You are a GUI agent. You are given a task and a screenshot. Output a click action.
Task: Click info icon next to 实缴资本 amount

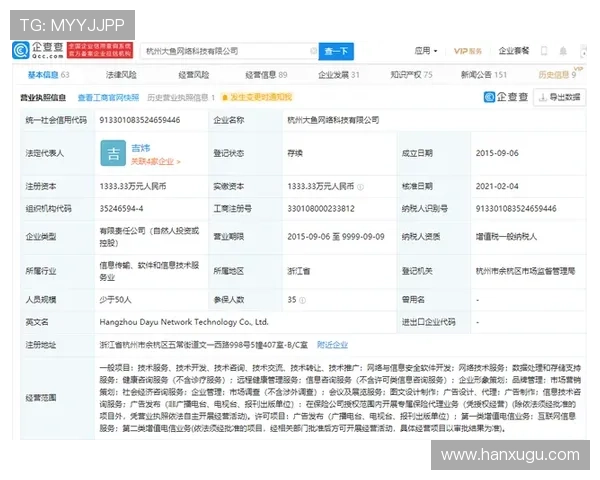click(x=360, y=187)
